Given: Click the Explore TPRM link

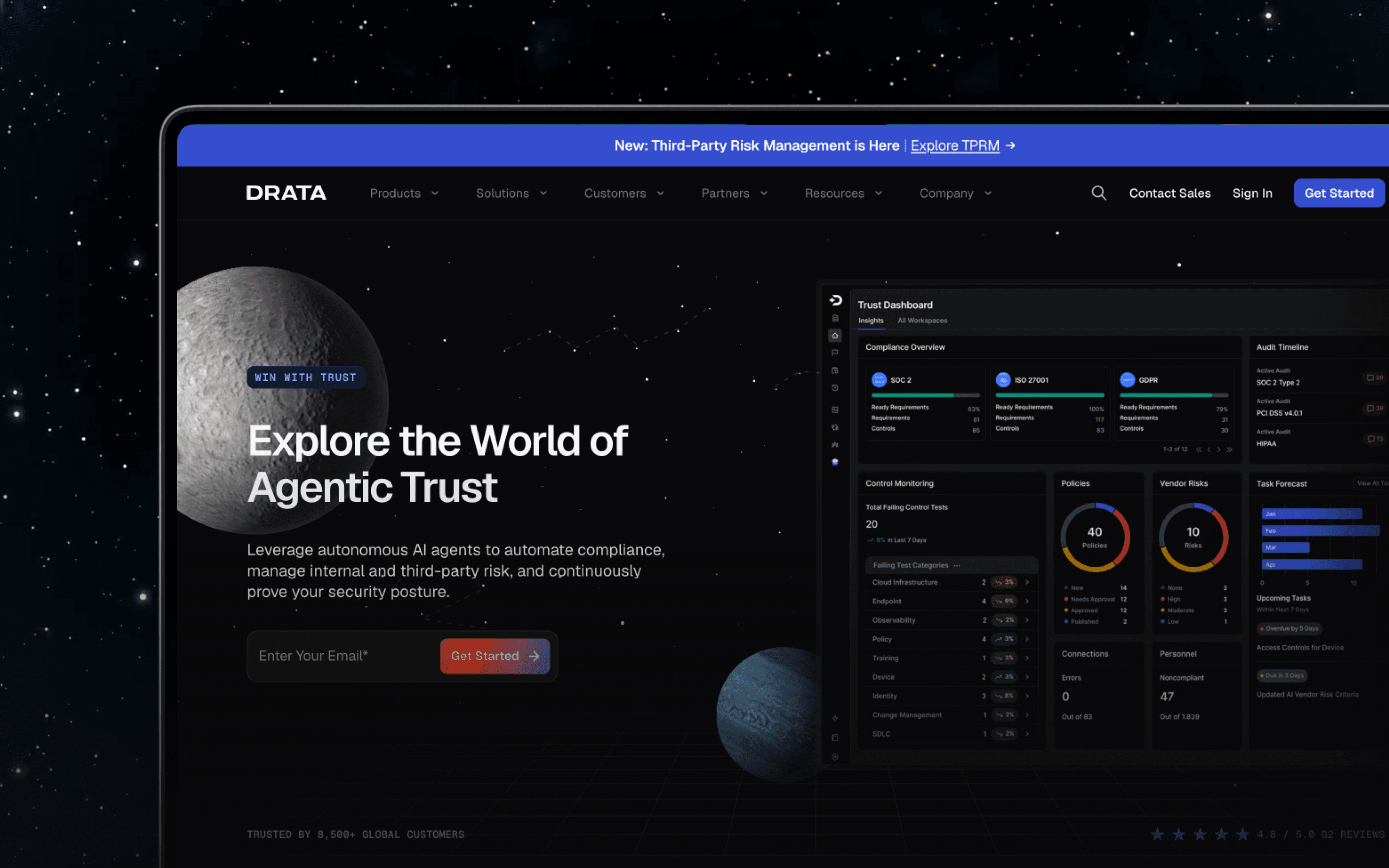Looking at the screenshot, I should point(955,146).
